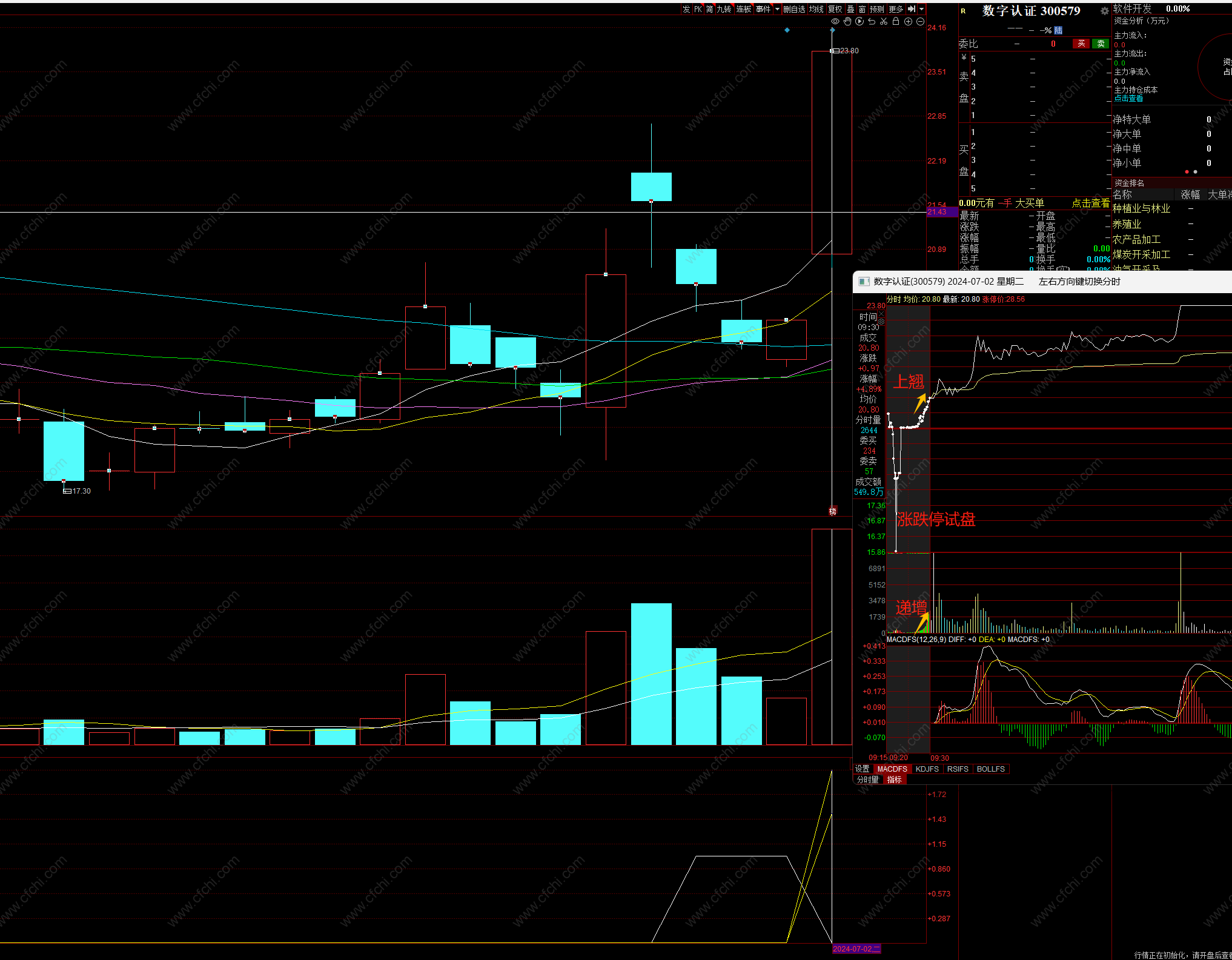Click the circular replay play icon
This screenshot has width=1232, height=960.
pos(859,22)
